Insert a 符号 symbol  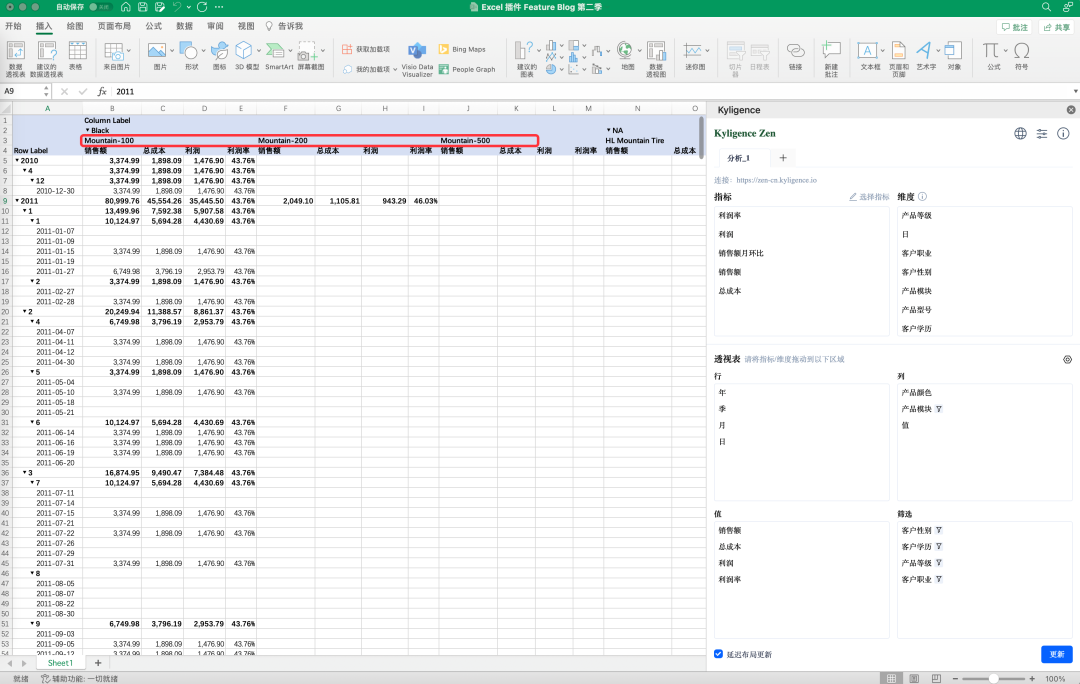[1021, 56]
